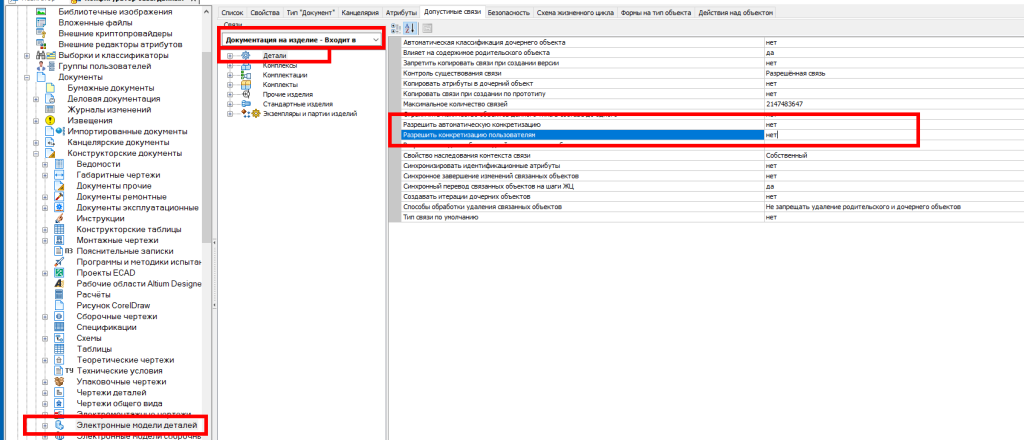Viewport: 1024px width, 440px height.
Task: Click the categorized view icon in property toolbar
Action: [x=396, y=28]
